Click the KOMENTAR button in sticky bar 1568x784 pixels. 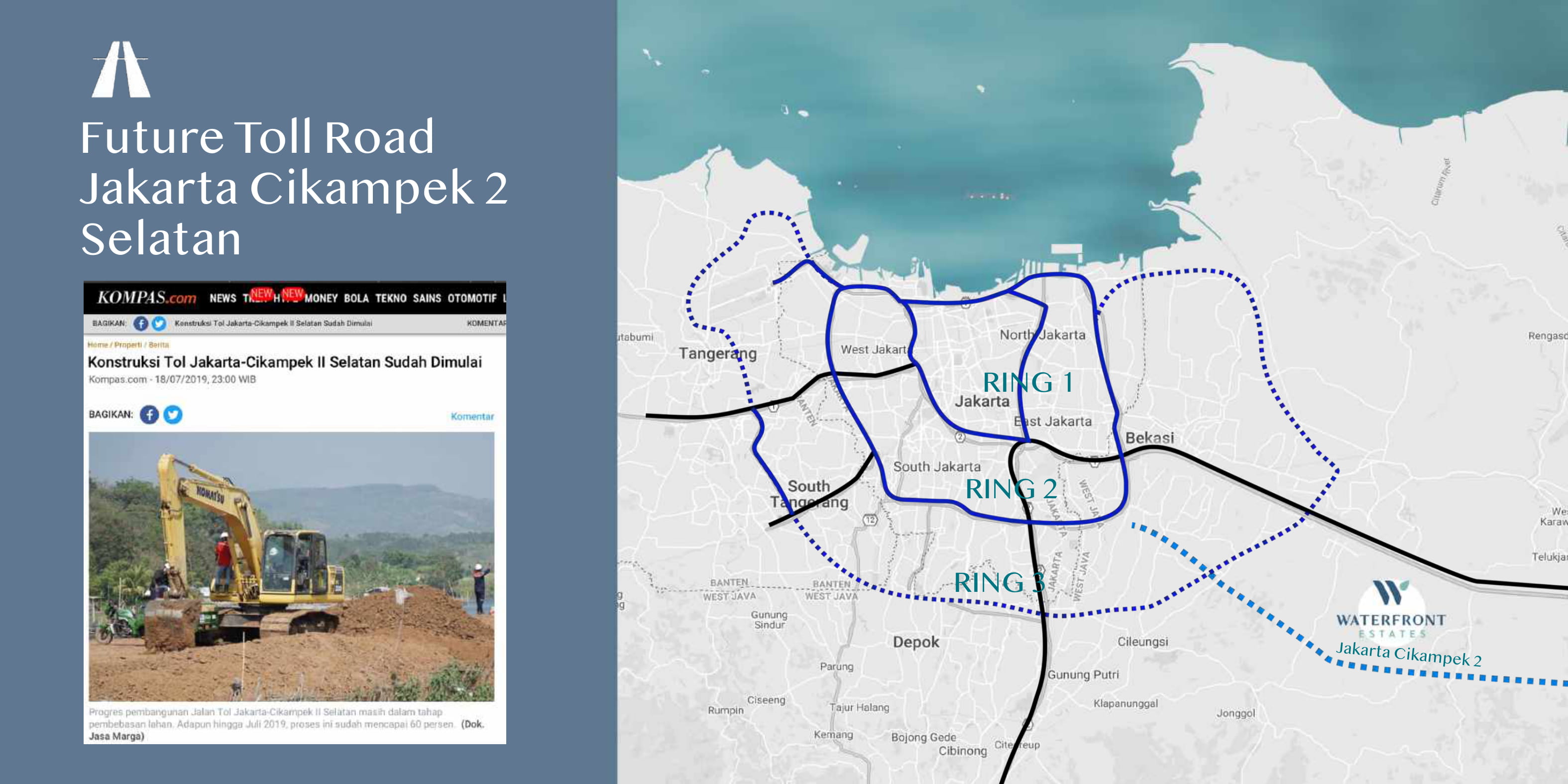tap(486, 323)
